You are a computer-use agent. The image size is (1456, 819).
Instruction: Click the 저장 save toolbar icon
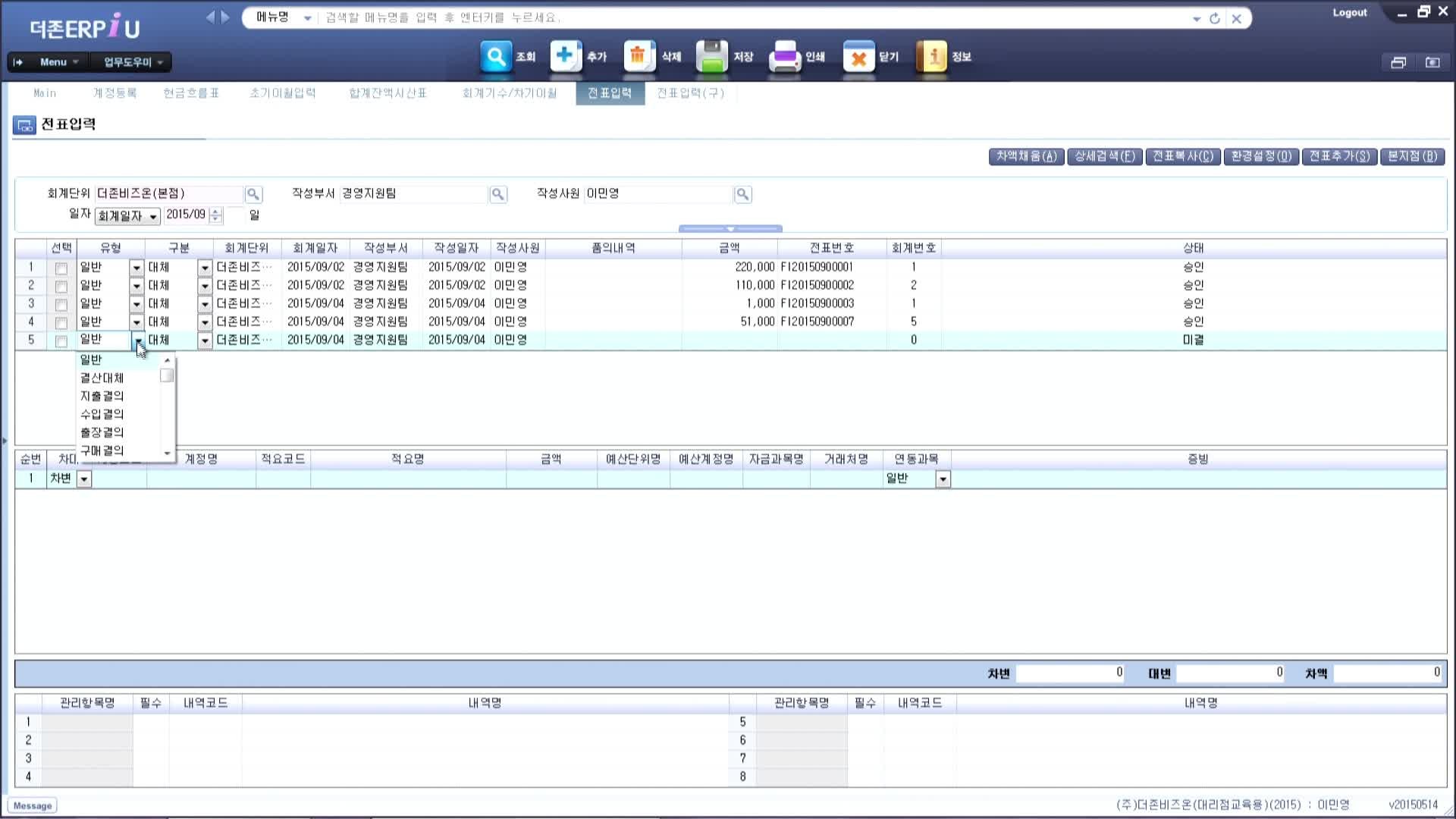pyautogui.click(x=712, y=57)
